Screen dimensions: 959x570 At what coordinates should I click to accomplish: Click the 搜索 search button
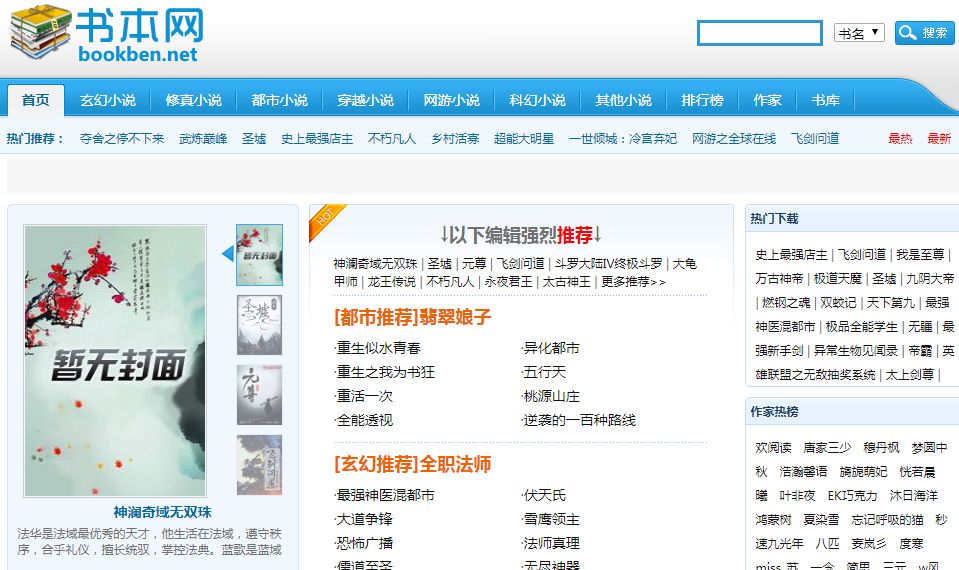[x=924, y=32]
